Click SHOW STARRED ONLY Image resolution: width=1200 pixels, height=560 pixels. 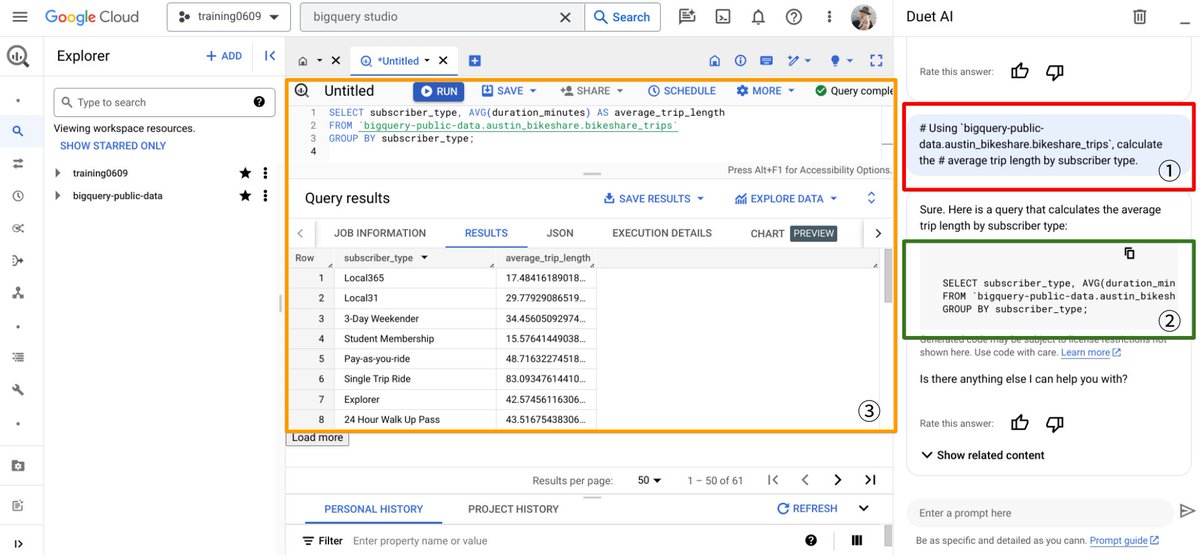113,146
